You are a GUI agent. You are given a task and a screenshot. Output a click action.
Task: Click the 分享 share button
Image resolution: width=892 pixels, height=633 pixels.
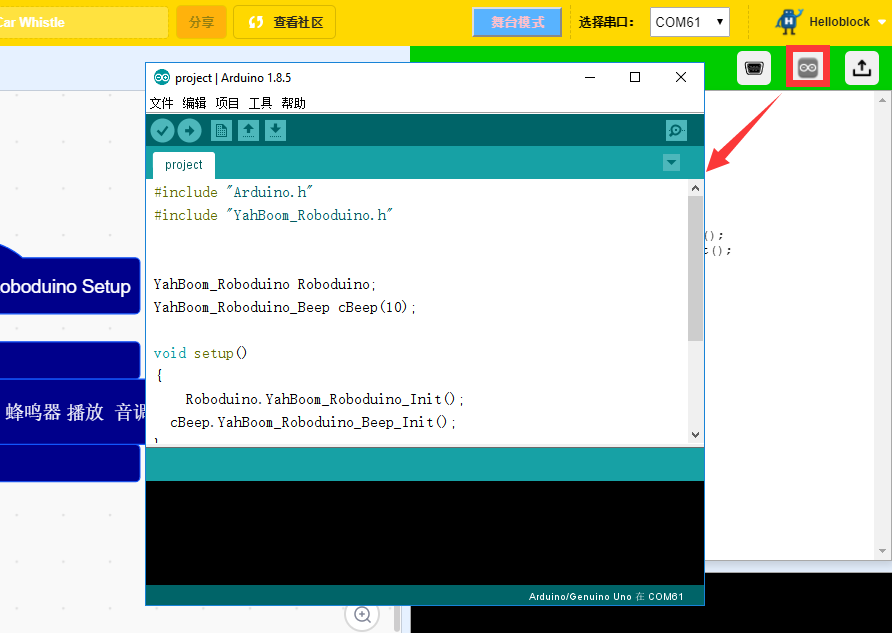[x=201, y=22]
